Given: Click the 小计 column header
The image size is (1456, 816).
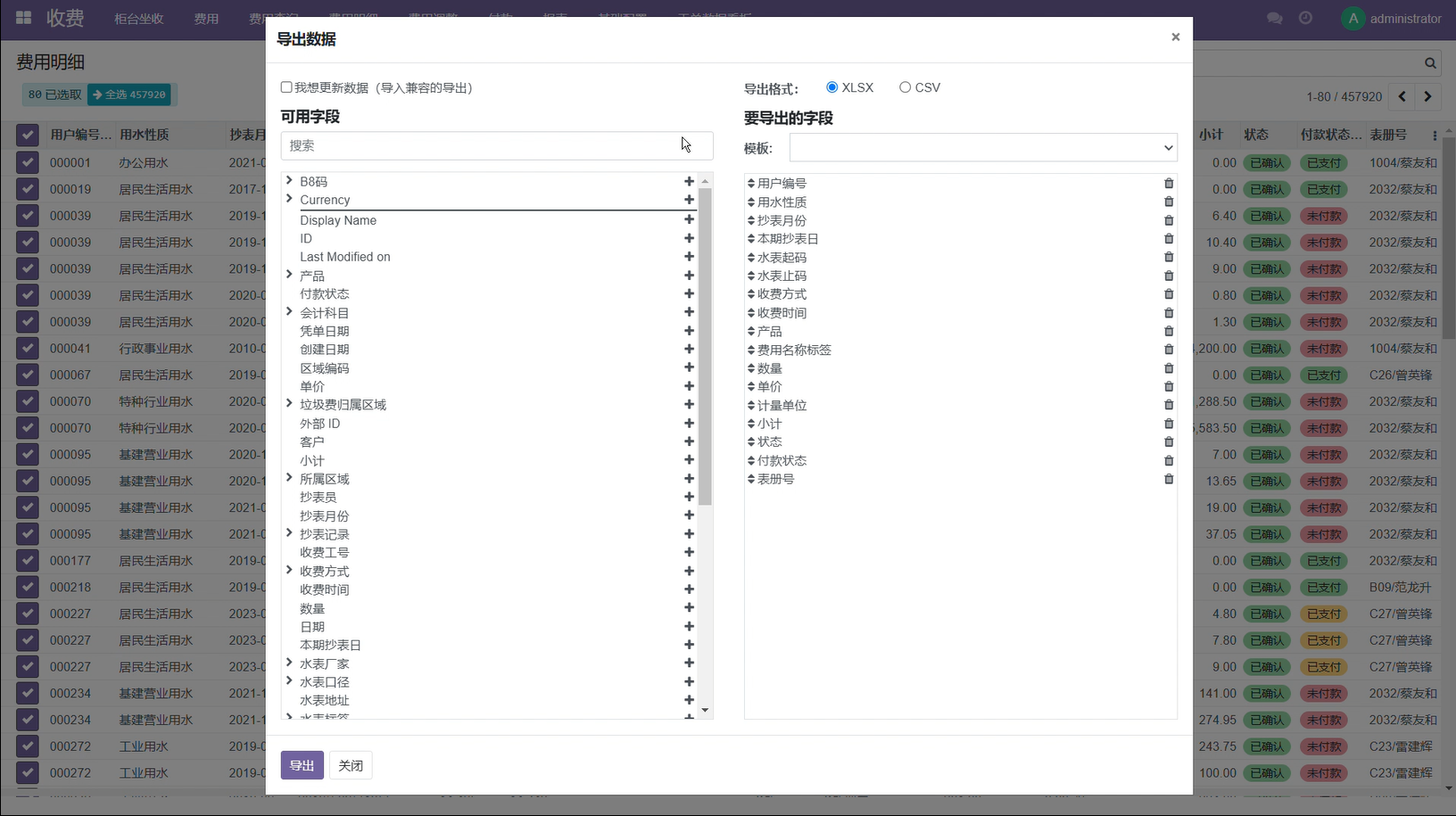Looking at the screenshot, I should pos(1211,135).
